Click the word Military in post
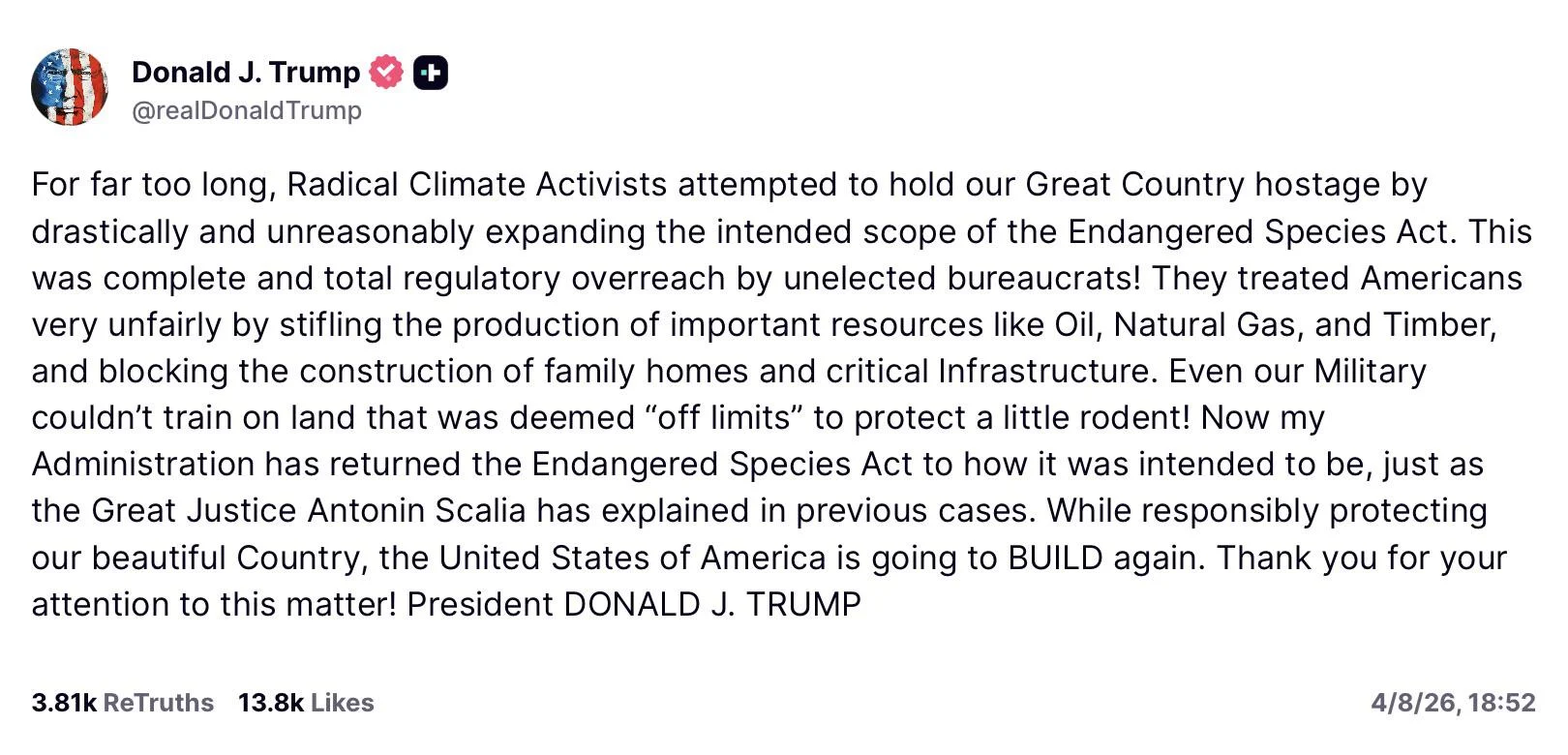The height and width of the screenshot is (755, 1568). (1370, 372)
